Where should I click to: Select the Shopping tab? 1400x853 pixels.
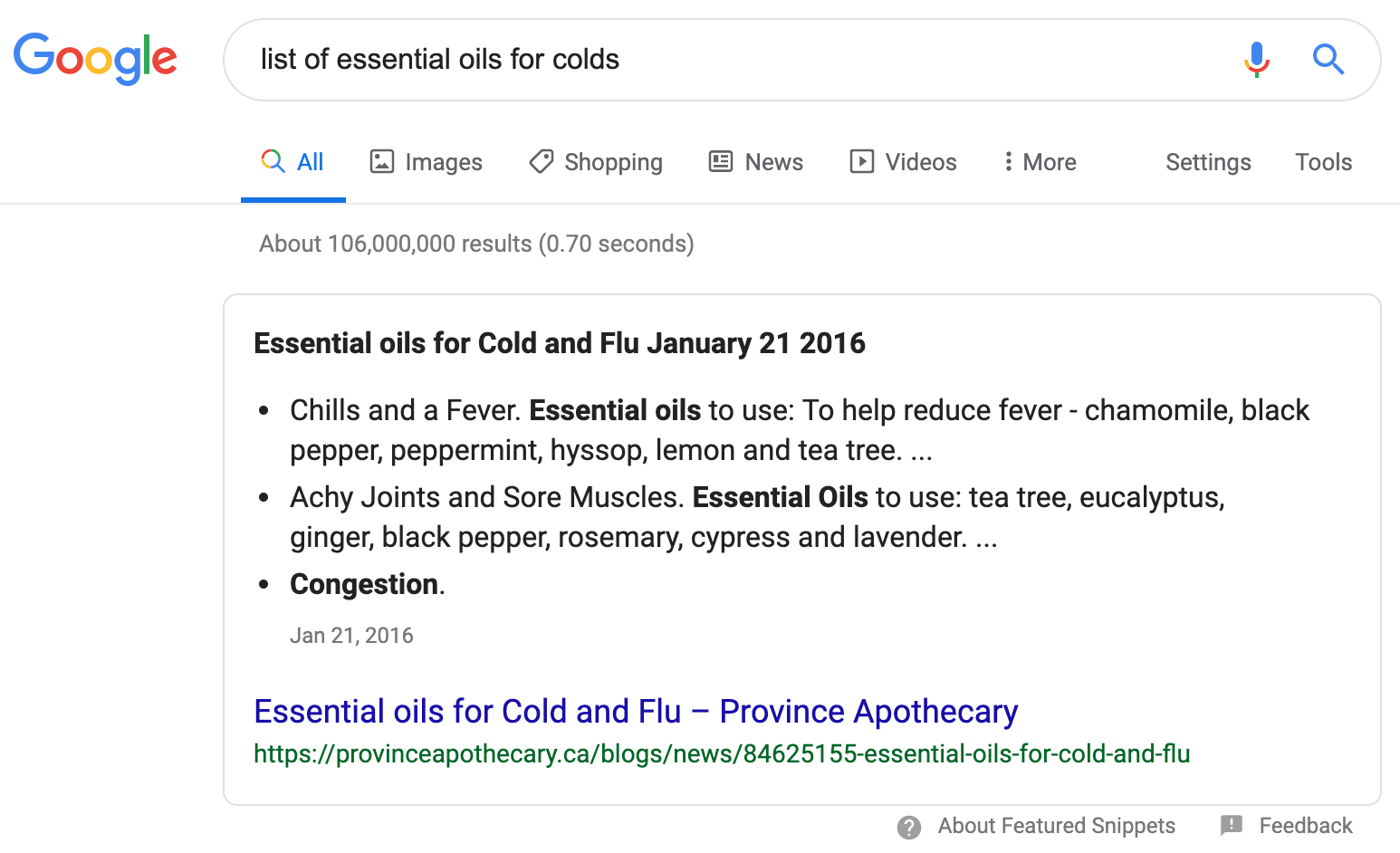(x=613, y=162)
